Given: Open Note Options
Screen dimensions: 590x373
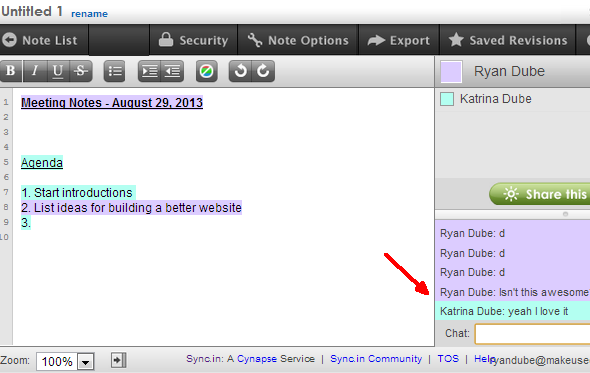Looking at the screenshot, I should coord(298,40).
